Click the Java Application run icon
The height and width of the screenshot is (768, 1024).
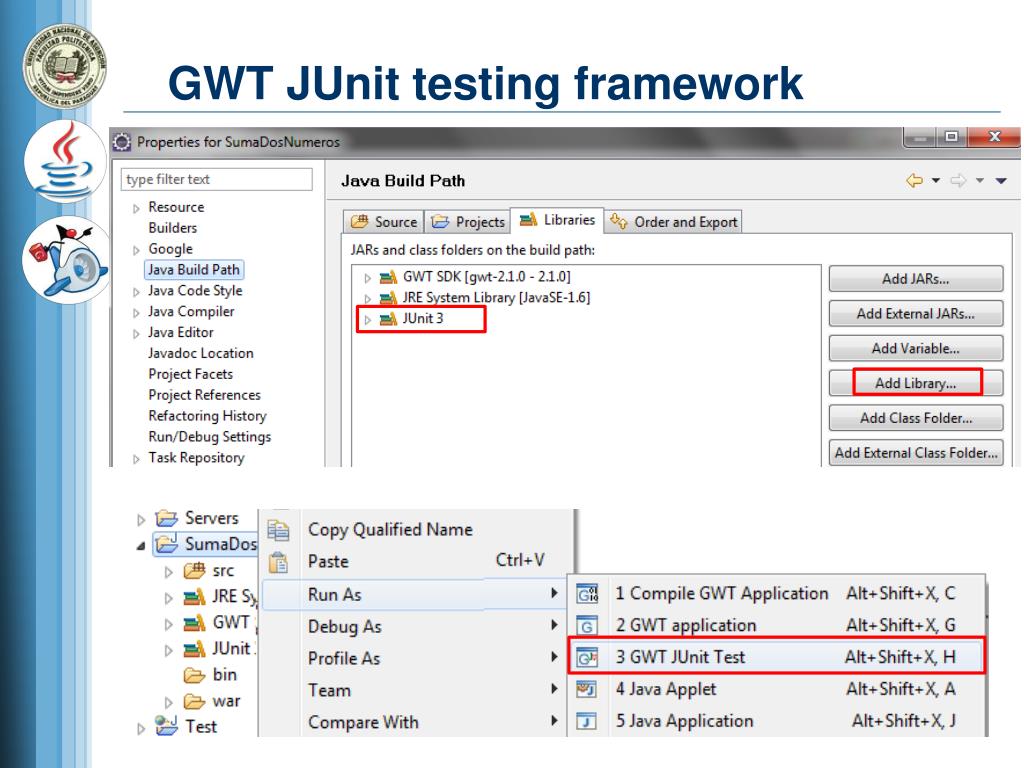[x=586, y=721]
